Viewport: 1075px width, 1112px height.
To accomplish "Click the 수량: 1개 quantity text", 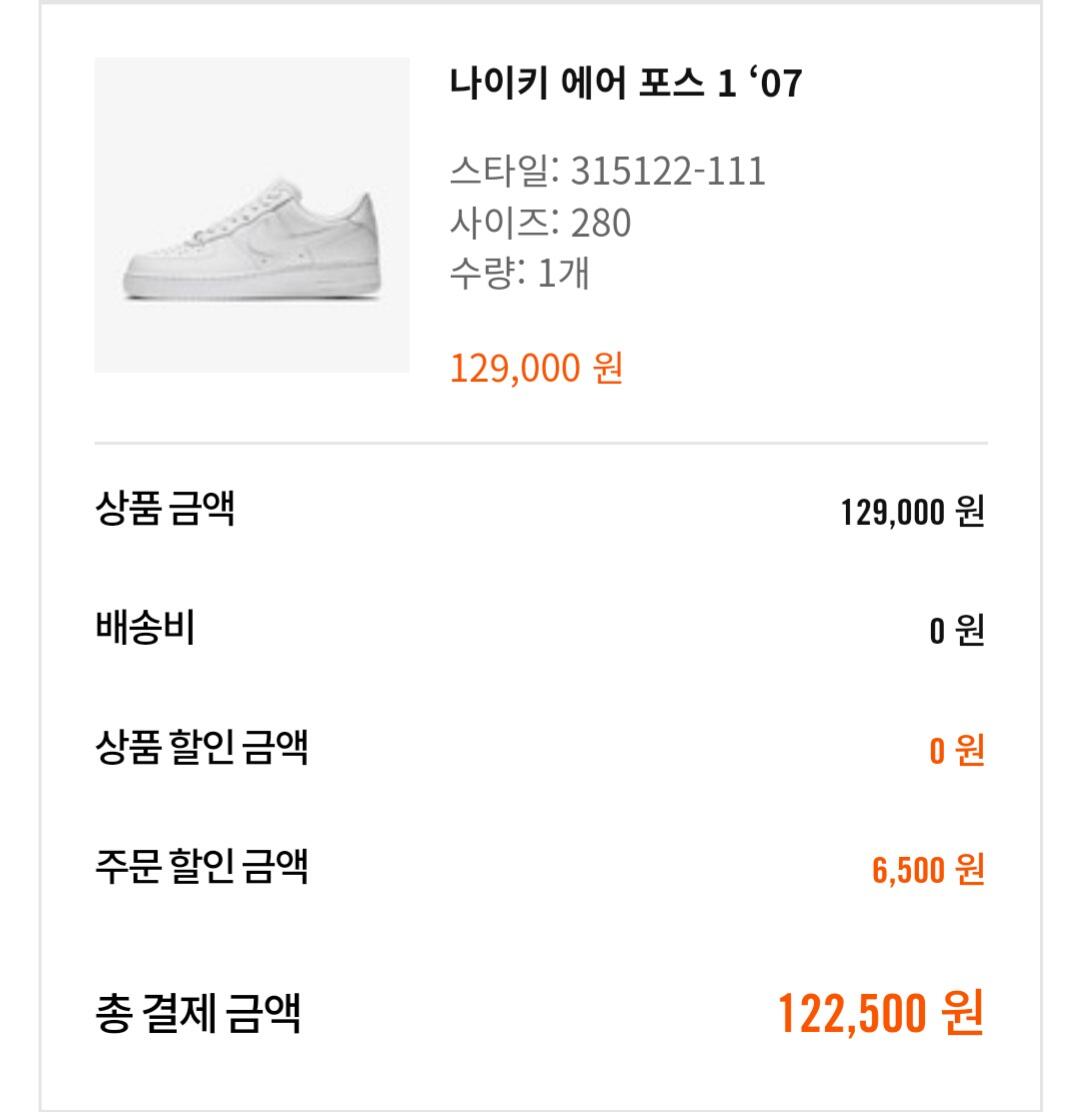I will pos(519,273).
